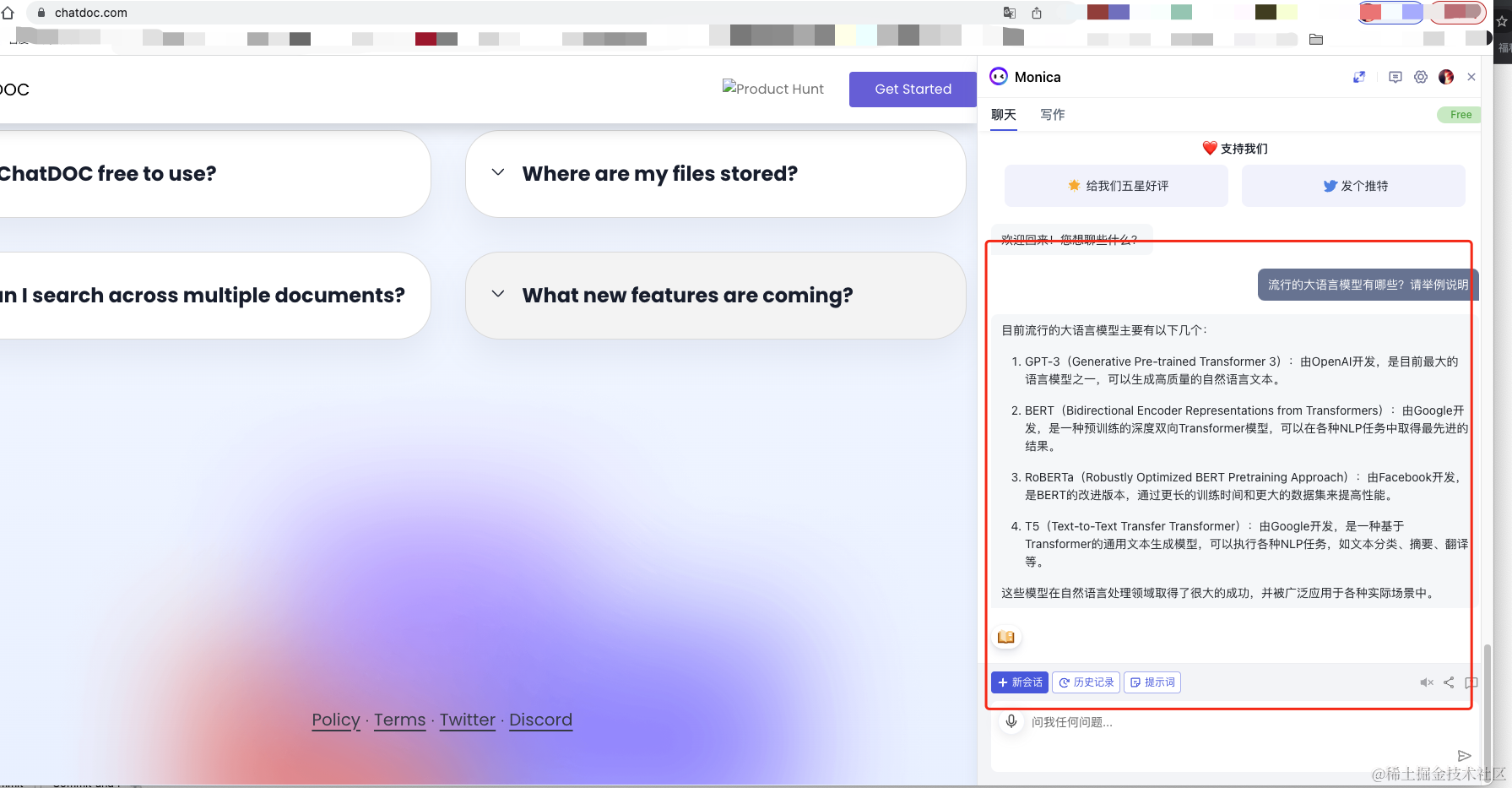
Task: Switch to the 聊天 tab
Action: 1004,115
